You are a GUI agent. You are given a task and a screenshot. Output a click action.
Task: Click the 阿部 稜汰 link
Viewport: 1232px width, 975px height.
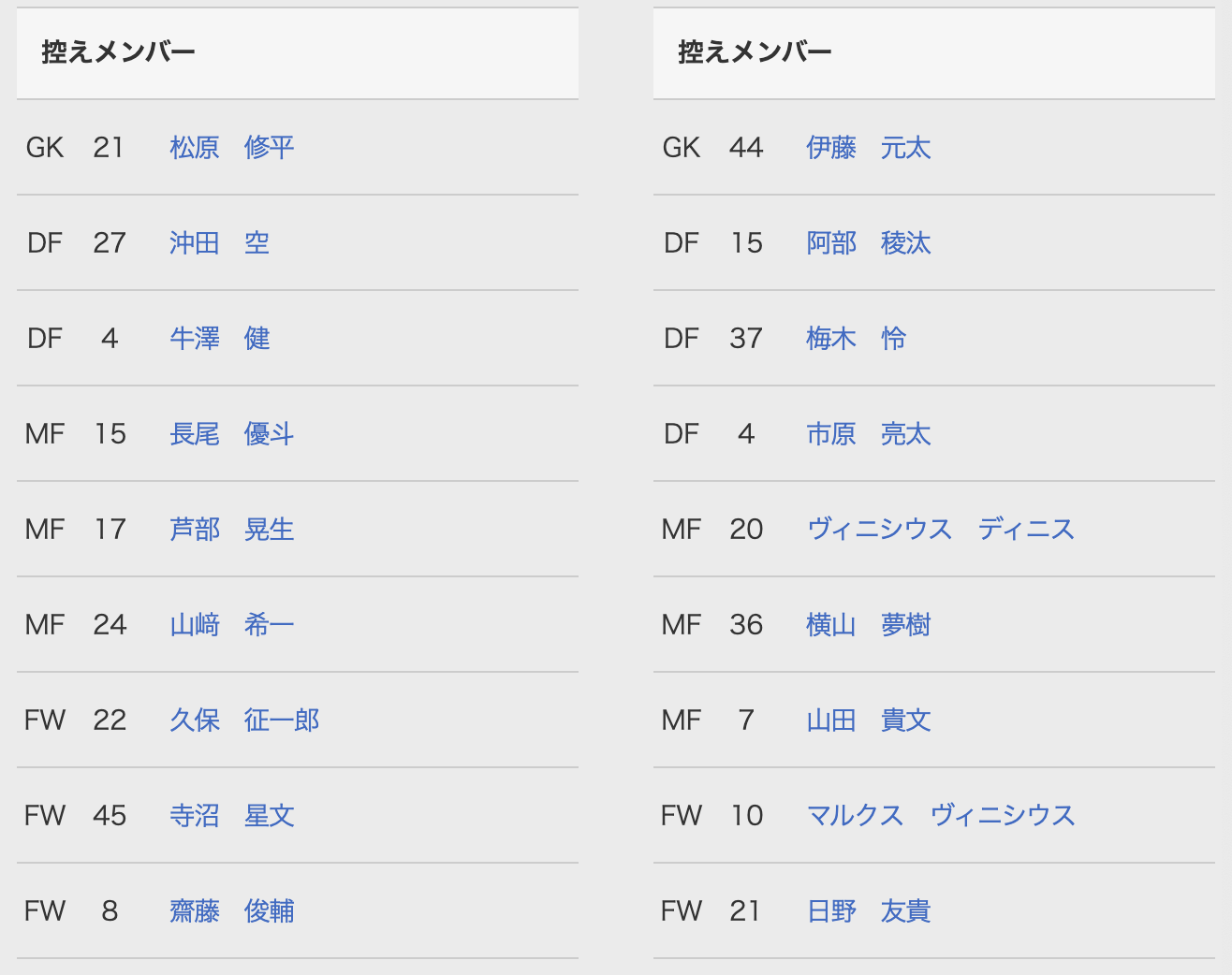click(x=868, y=243)
